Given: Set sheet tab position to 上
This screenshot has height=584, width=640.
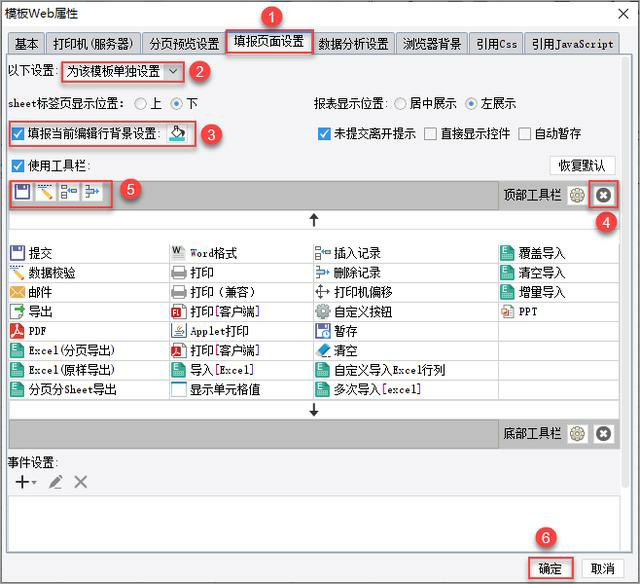Looking at the screenshot, I should click(x=140, y=104).
